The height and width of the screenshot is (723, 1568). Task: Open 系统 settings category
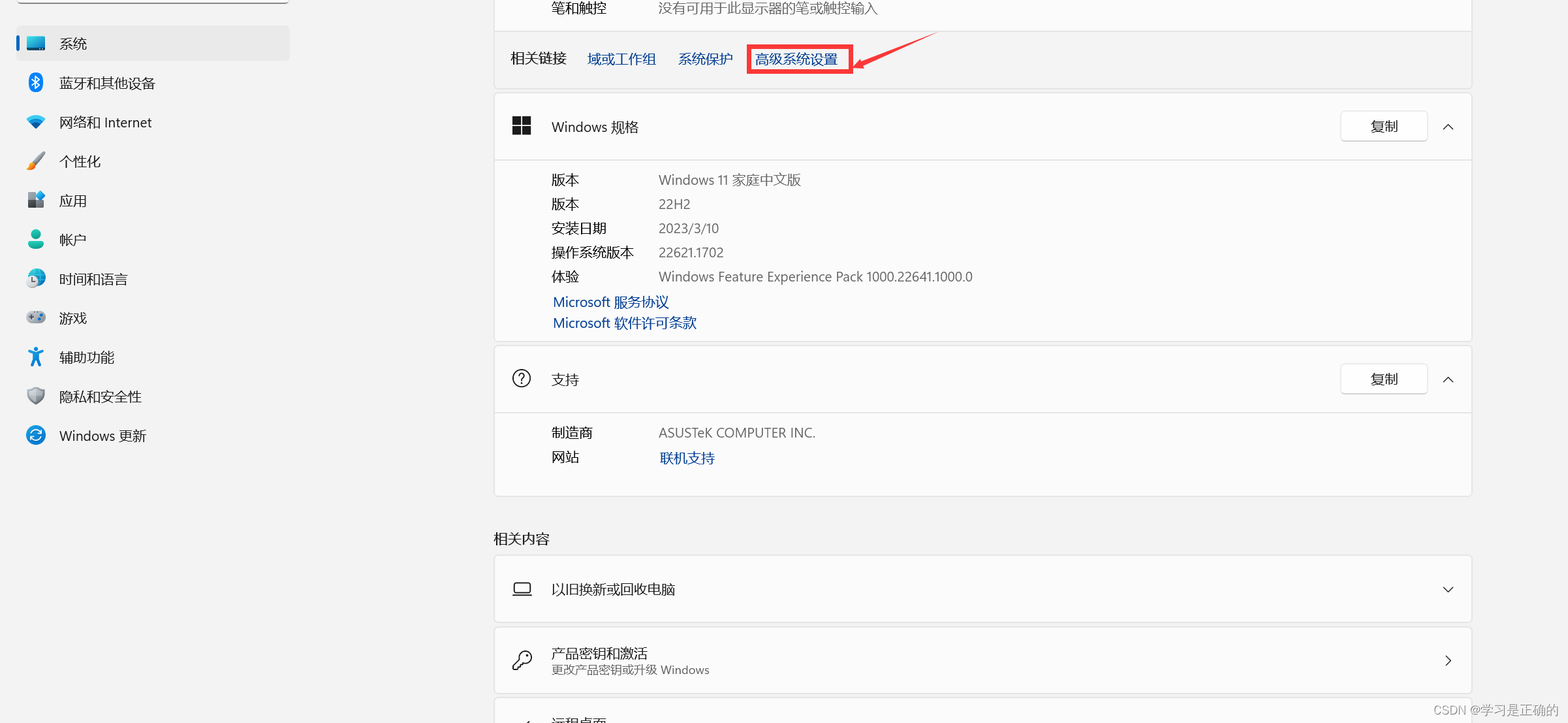(x=153, y=44)
